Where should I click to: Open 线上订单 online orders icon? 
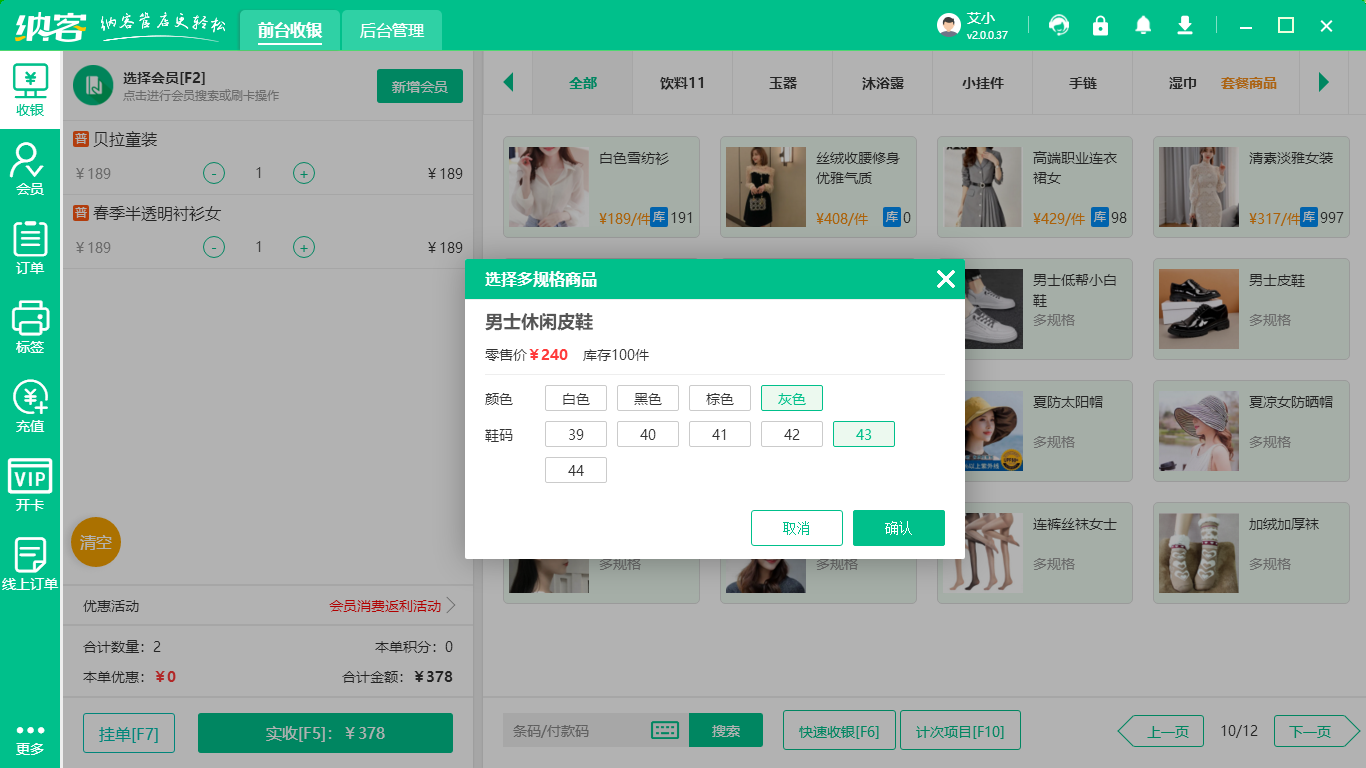click(30, 563)
